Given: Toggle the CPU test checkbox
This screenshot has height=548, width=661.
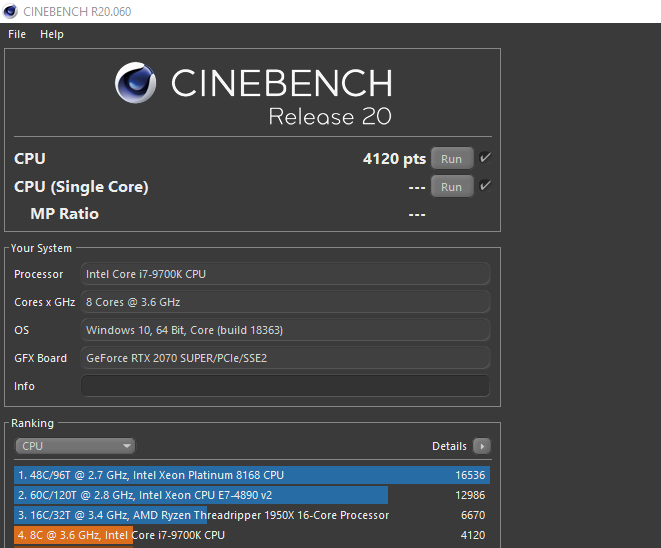Looking at the screenshot, I should point(485,158).
